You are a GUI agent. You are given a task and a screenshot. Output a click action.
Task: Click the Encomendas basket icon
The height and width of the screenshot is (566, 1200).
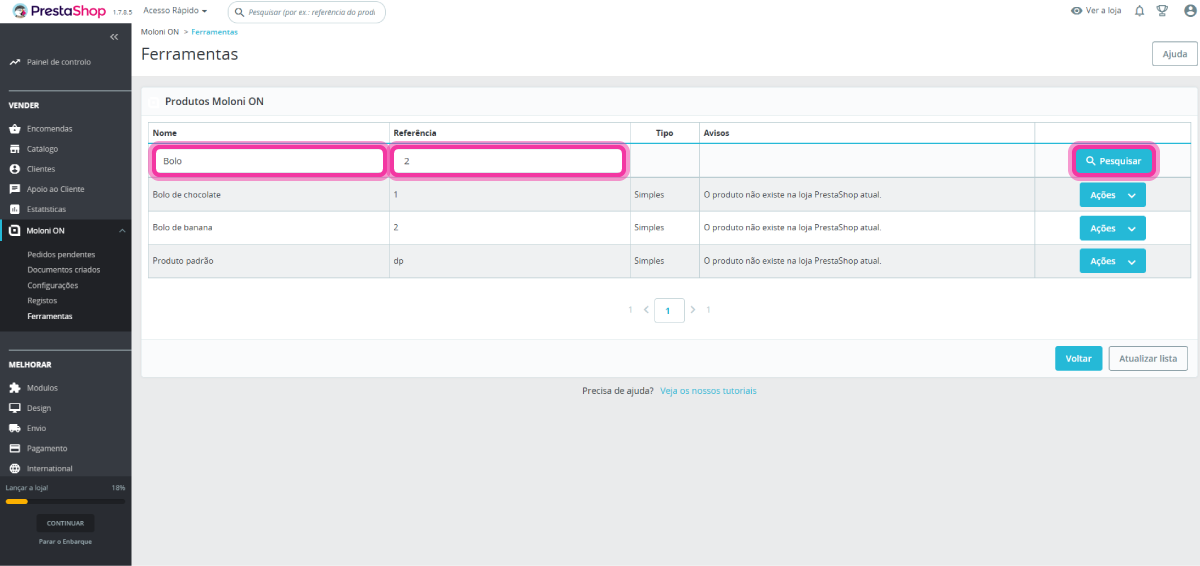coord(15,129)
